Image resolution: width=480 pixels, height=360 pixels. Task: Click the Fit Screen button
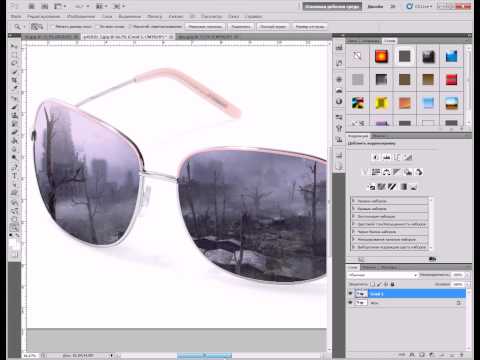point(241,27)
